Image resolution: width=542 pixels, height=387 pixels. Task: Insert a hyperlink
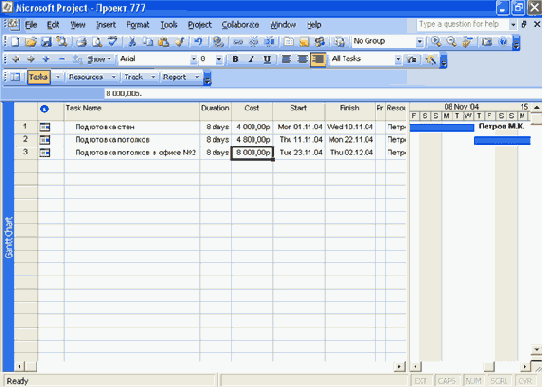point(218,42)
